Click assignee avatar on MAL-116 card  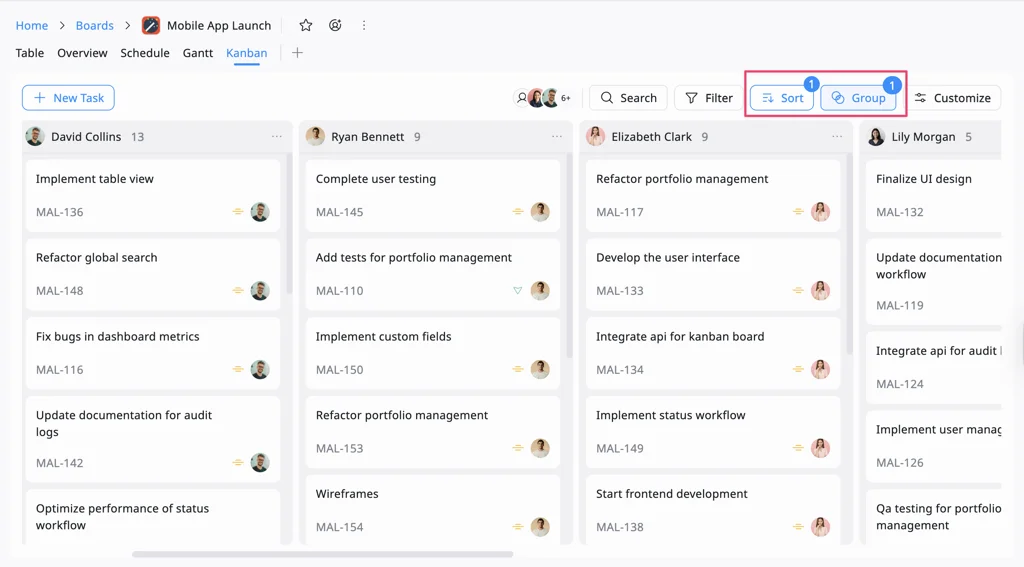click(x=260, y=370)
